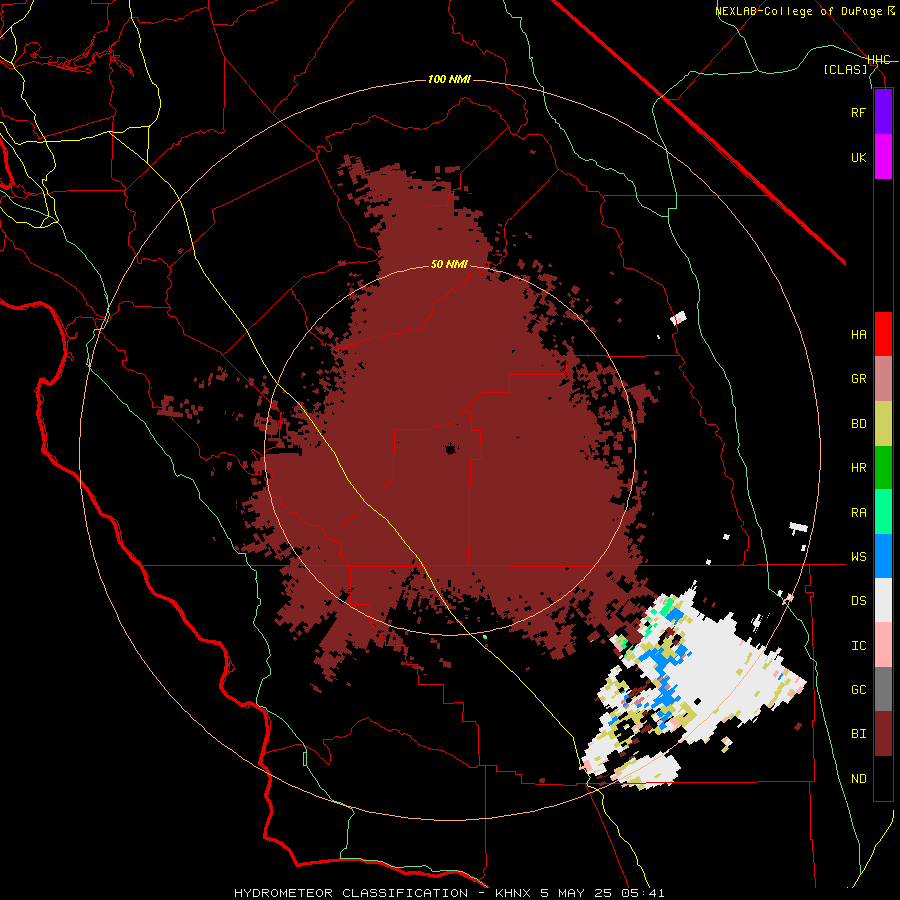900x900 pixels.
Task: Click the WS legend label
Action: click(858, 557)
